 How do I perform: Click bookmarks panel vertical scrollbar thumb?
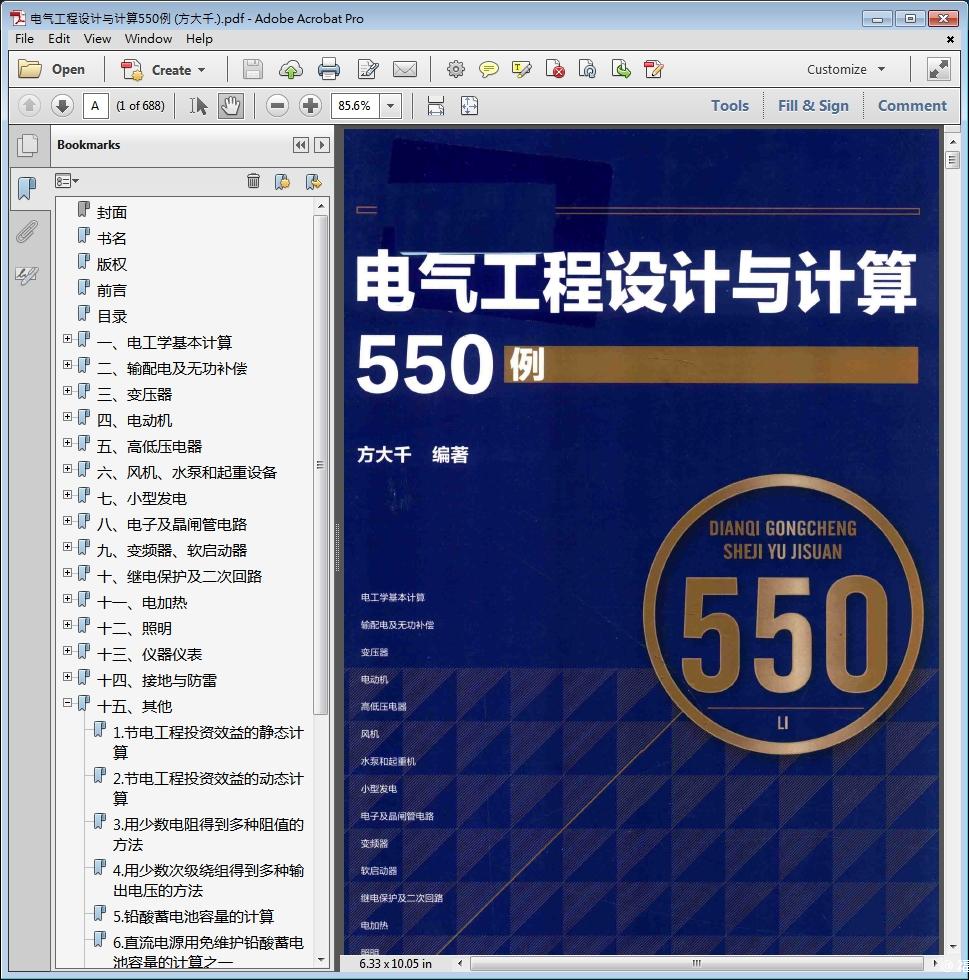pos(321,465)
